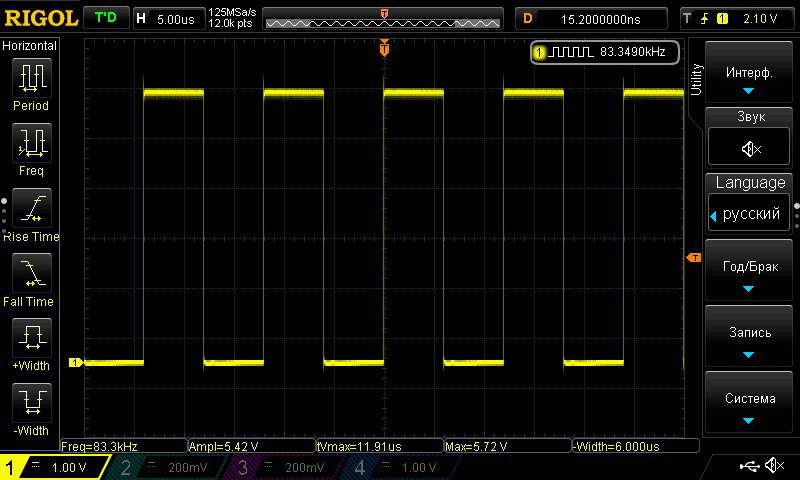Click the trigger source channel 1 badge
Viewport: 800px width, 480px height.
pos(722,19)
